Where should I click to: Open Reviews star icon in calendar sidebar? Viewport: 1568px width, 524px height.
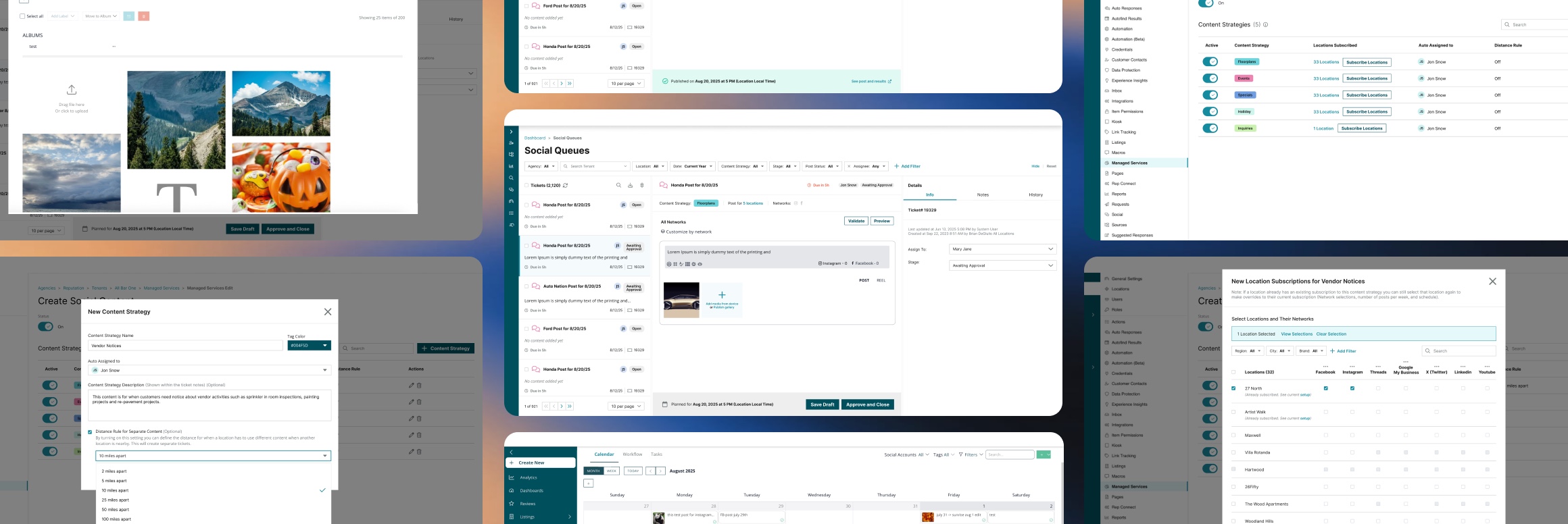[x=512, y=504]
